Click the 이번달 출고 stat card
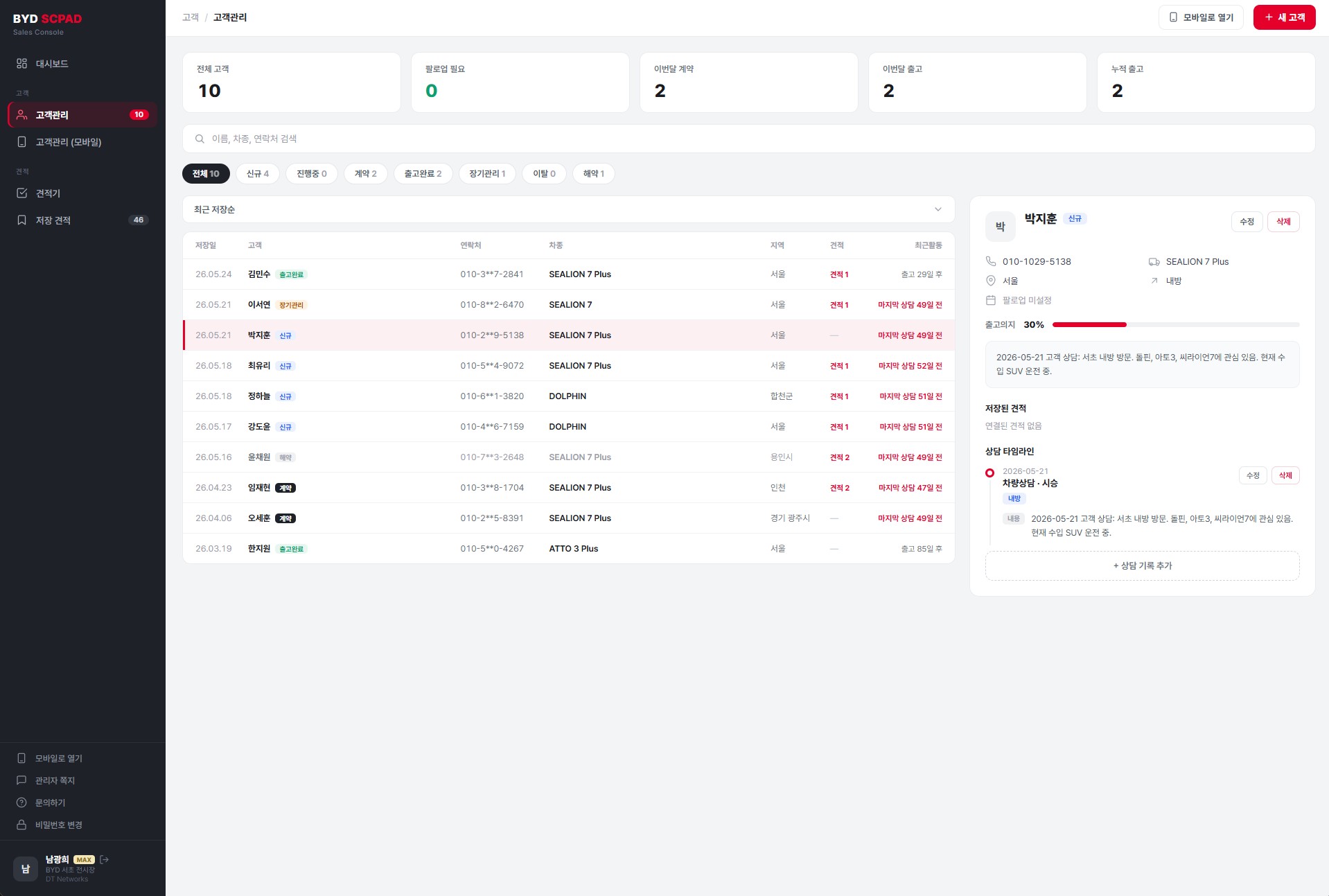Image resolution: width=1329 pixels, height=896 pixels. point(977,82)
